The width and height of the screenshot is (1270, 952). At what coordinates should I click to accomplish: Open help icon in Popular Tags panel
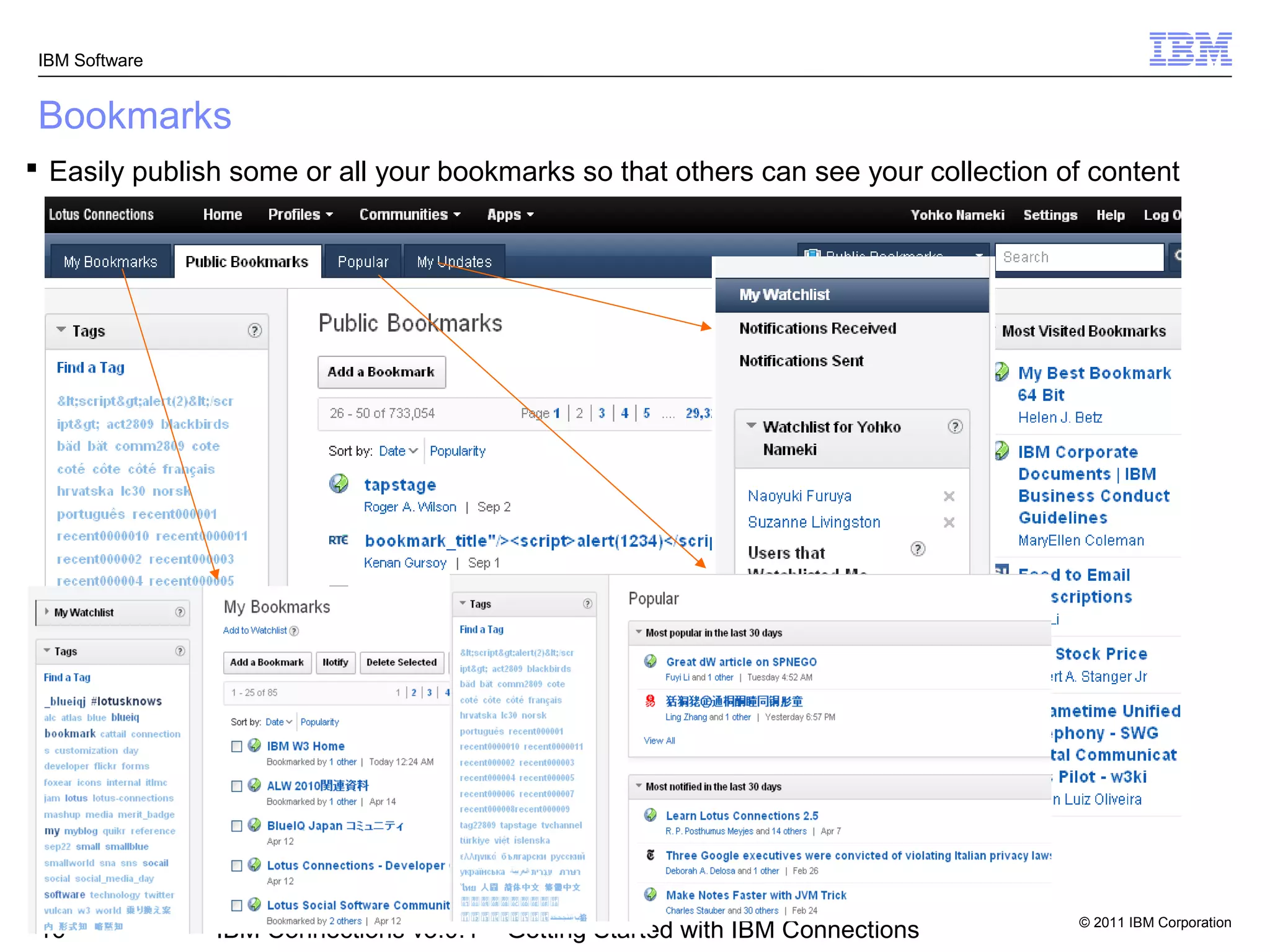[x=587, y=604]
